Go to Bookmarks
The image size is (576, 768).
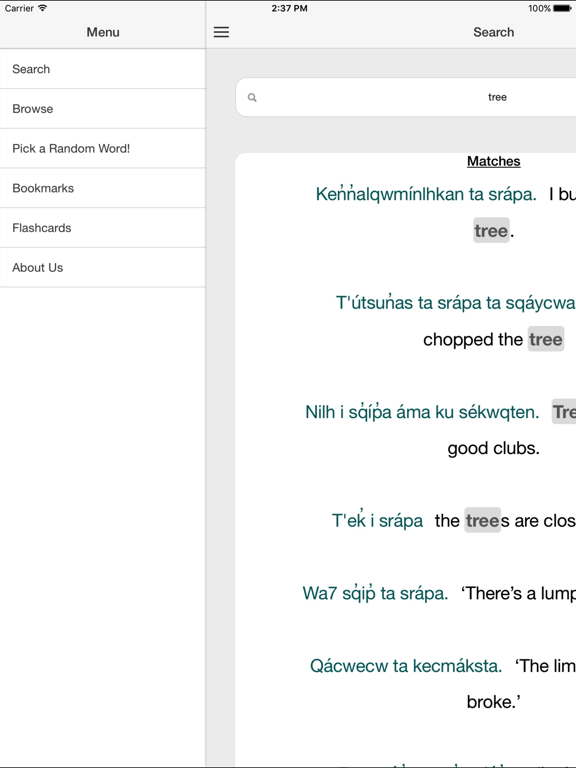pos(103,188)
